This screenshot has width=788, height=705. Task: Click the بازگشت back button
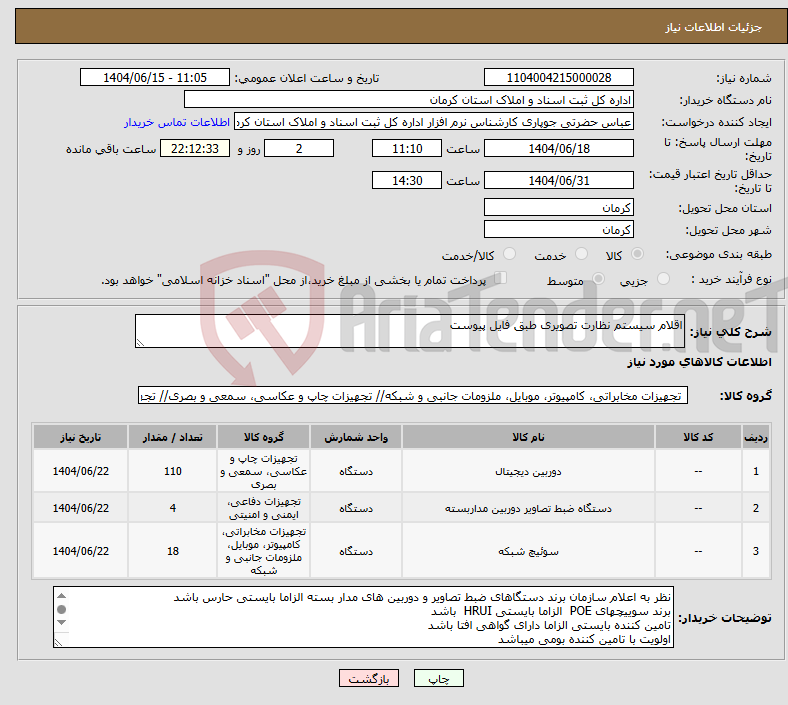point(369,678)
